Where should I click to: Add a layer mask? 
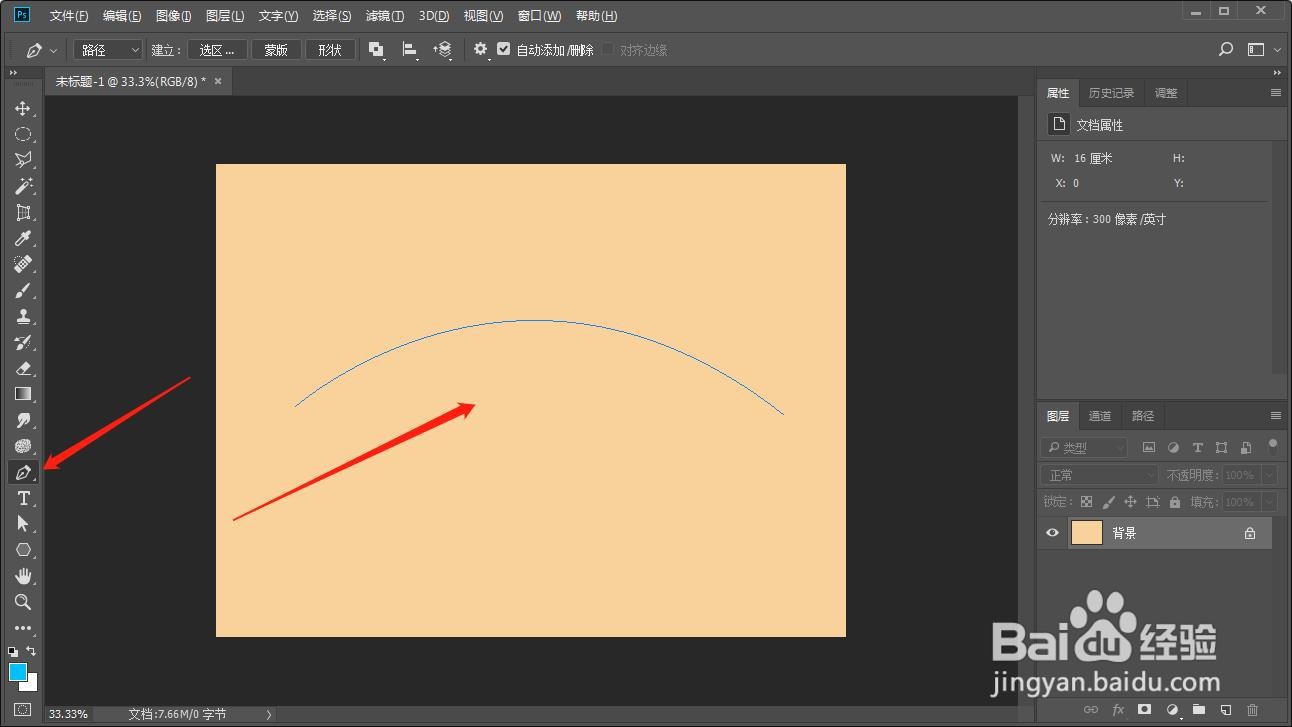1145,709
